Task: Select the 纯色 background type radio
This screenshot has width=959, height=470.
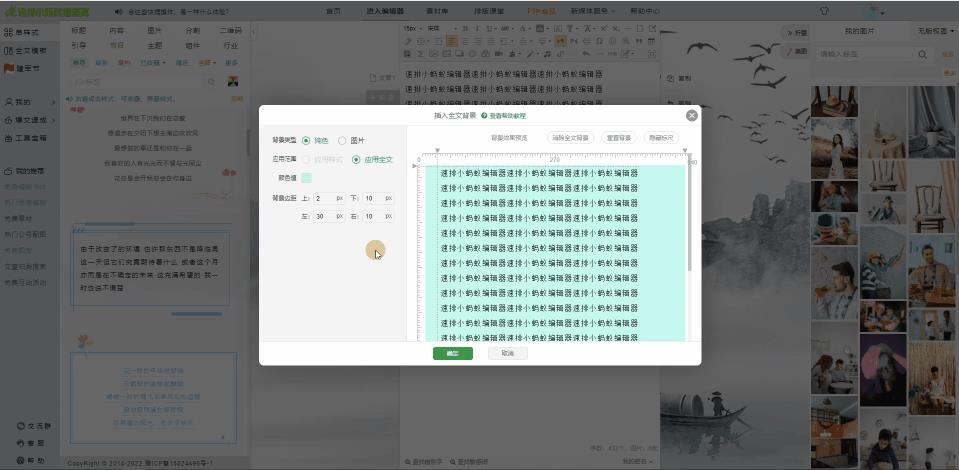Action: [307, 141]
